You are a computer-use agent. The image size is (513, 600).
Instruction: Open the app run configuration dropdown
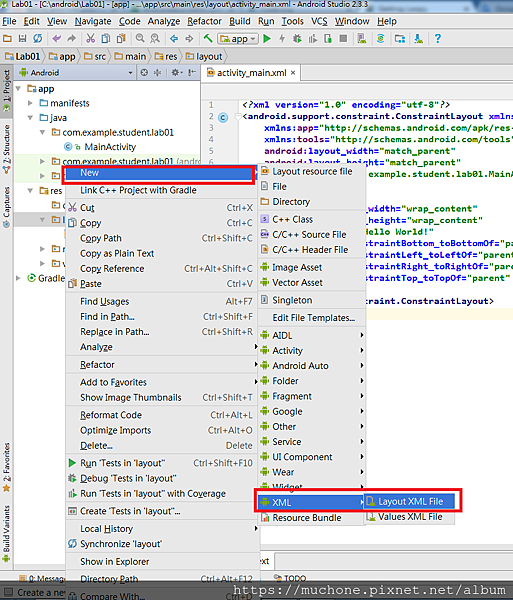238,39
